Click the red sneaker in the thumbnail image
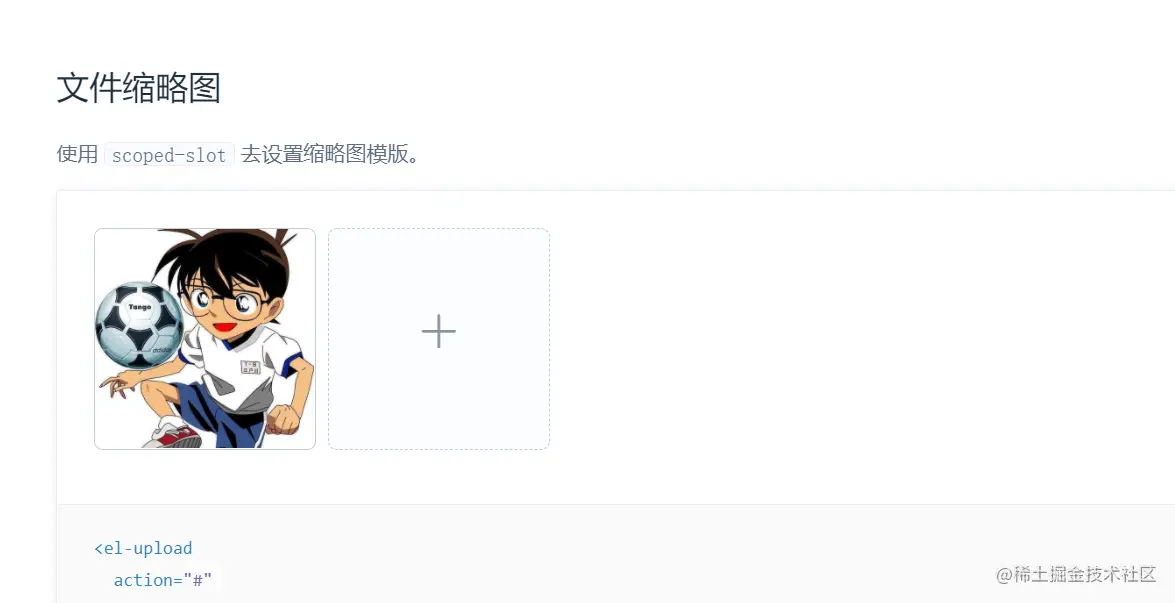 pos(174,433)
